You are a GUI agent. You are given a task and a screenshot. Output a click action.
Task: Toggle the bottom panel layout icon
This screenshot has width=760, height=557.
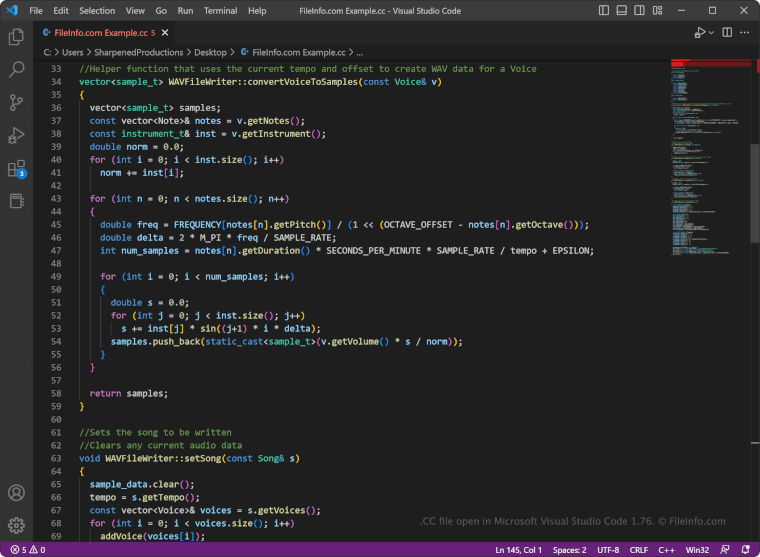621,10
